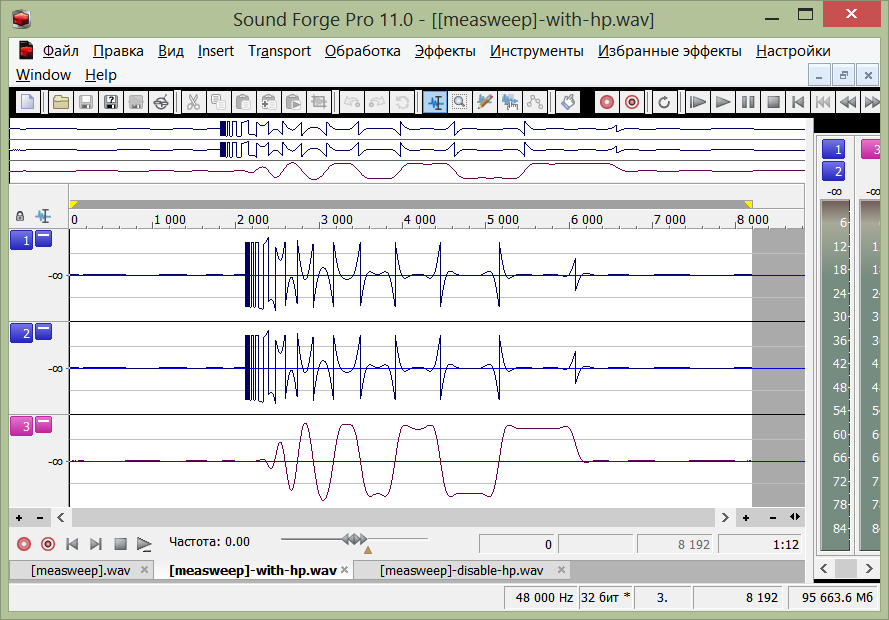
Task: Pause playback from the main toolbar
Action: tap(748, 103)
